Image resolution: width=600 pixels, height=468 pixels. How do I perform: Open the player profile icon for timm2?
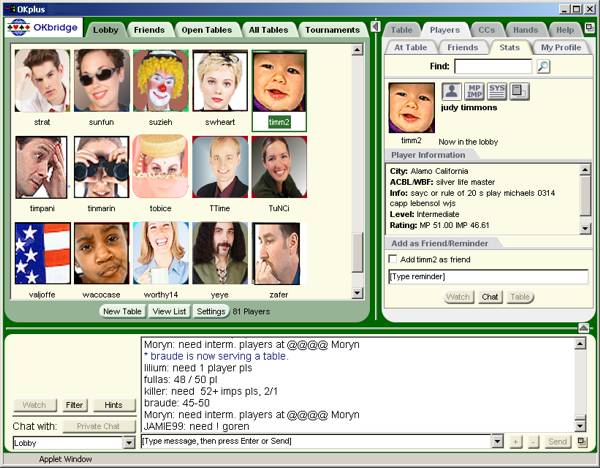pos(451,92)
